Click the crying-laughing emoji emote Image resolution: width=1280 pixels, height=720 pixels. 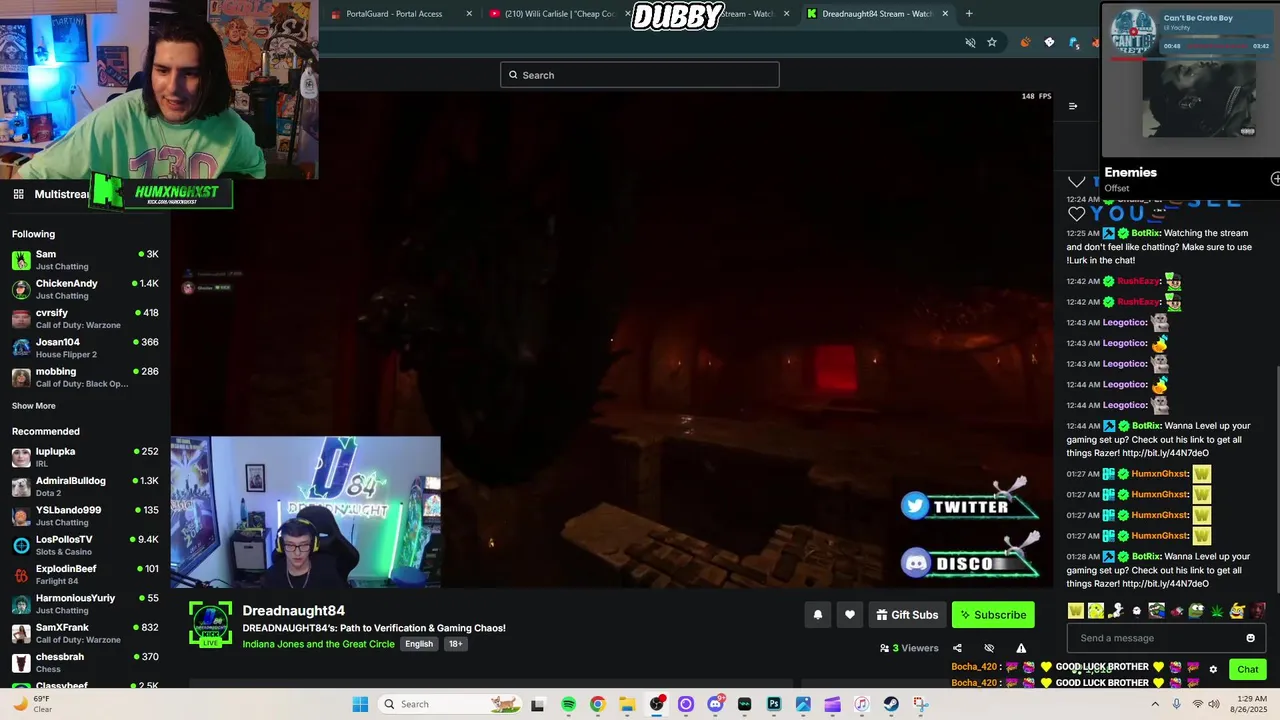pyautogui.click(x=1237, y=611)
